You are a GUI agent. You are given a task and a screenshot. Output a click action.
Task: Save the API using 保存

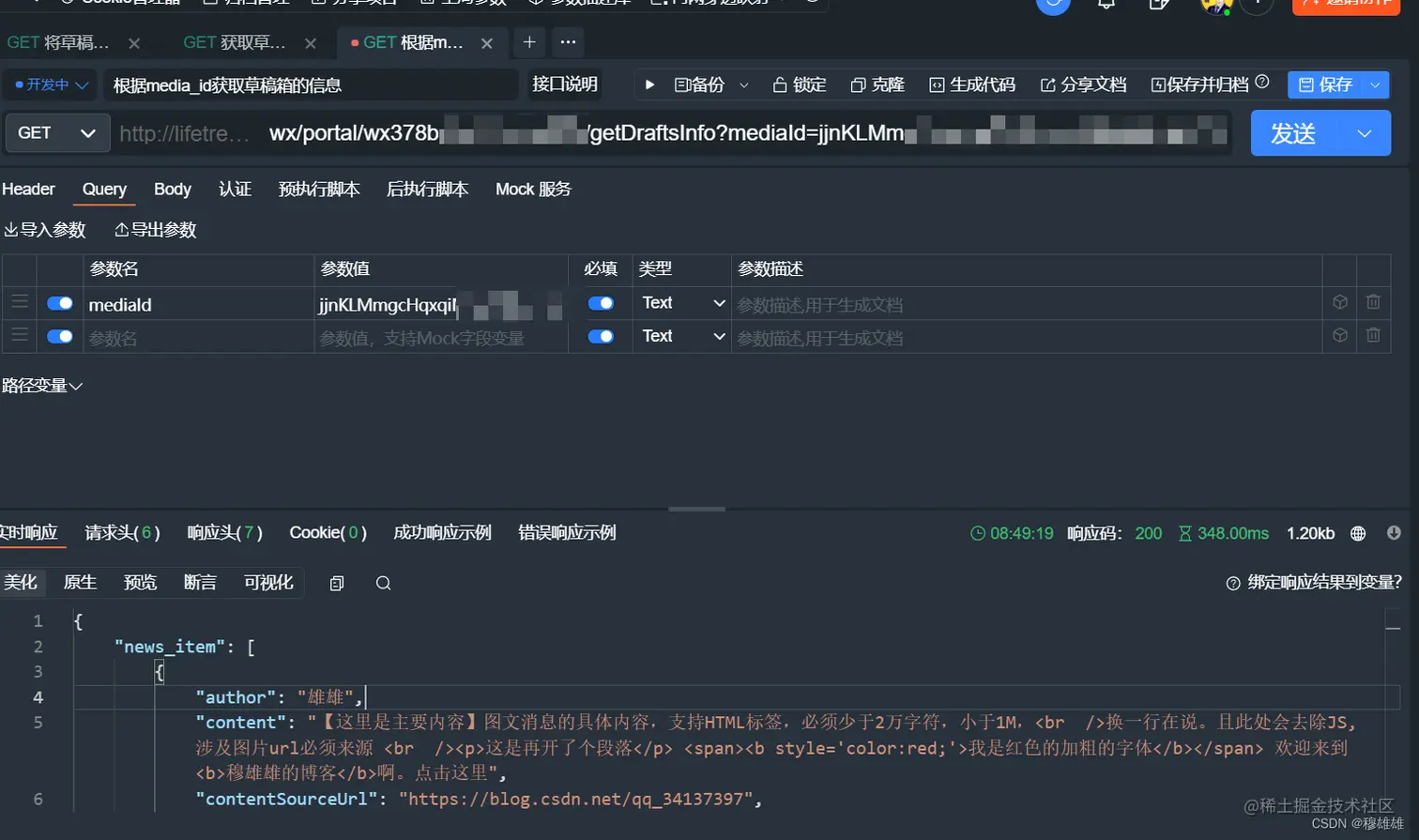point(1336,83)
